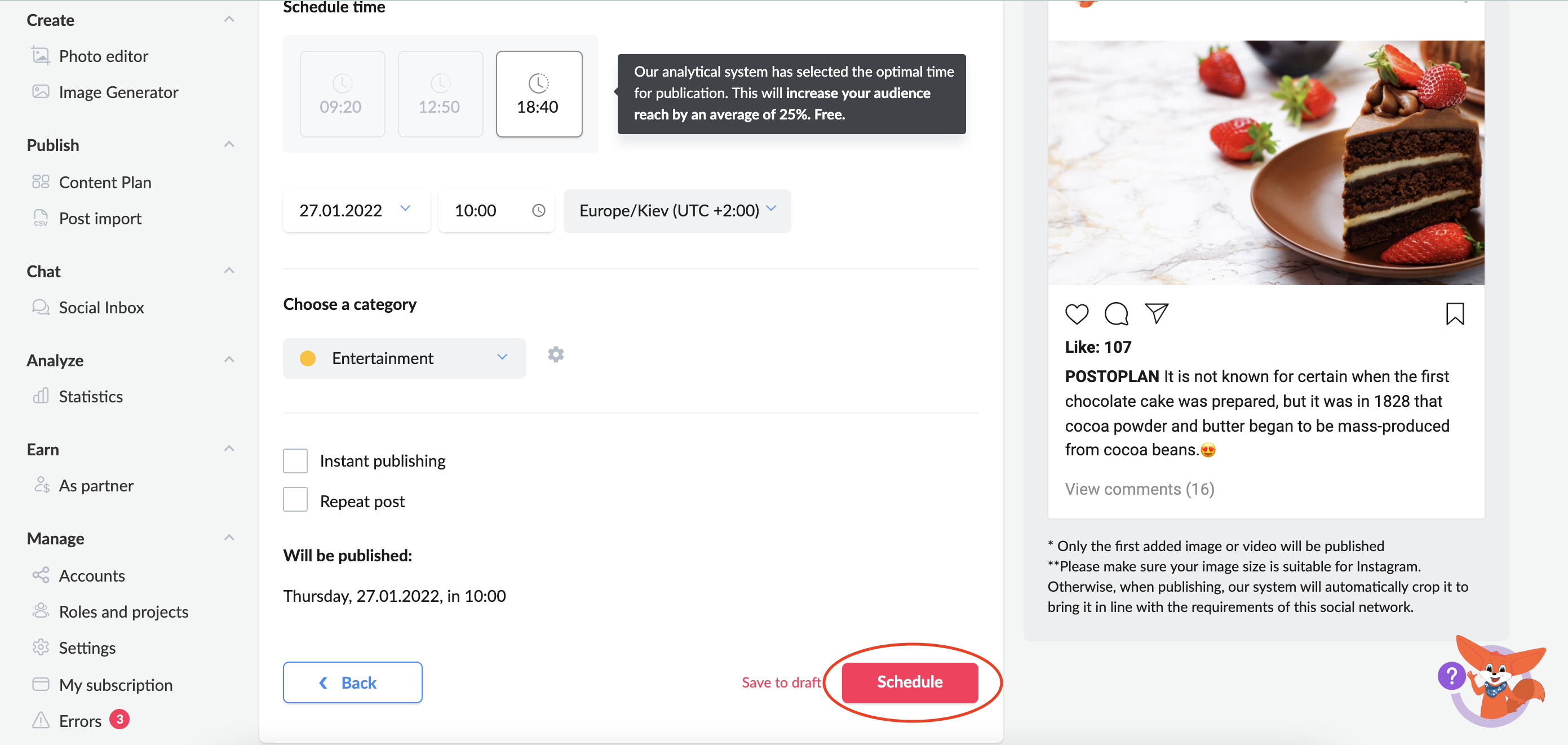The height and width of the screenshot is (745, 1568).
Task: Click the red Schedule button
Action: (x=909, y=682)
